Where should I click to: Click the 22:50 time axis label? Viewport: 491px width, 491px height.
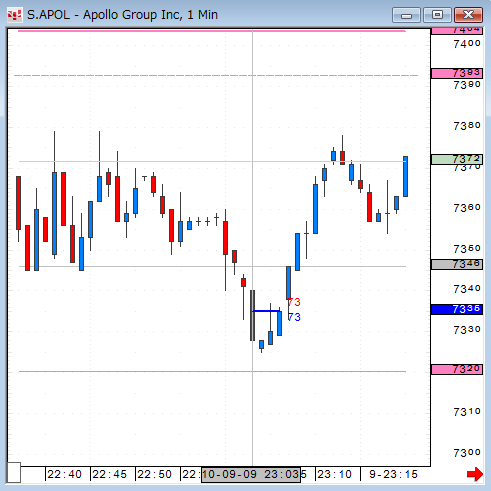pos(154,474)
